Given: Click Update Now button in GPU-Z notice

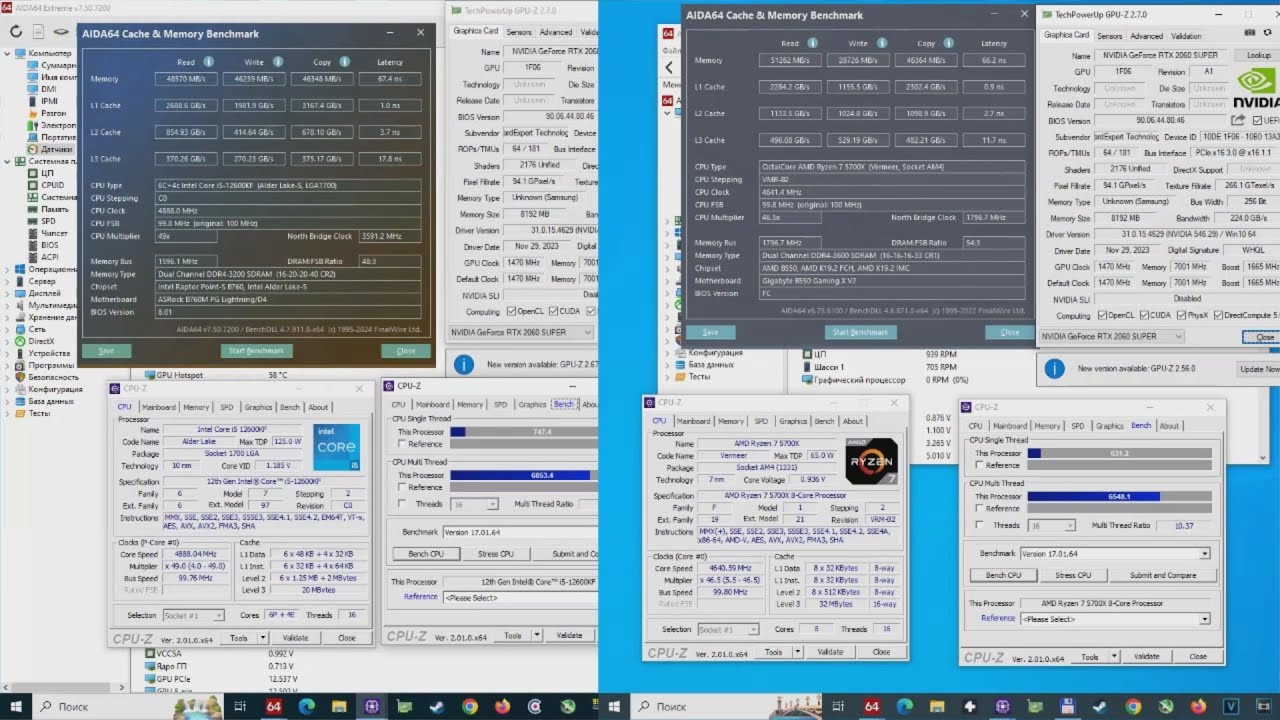Looking at the screenshot, I should click(1260, 369).
